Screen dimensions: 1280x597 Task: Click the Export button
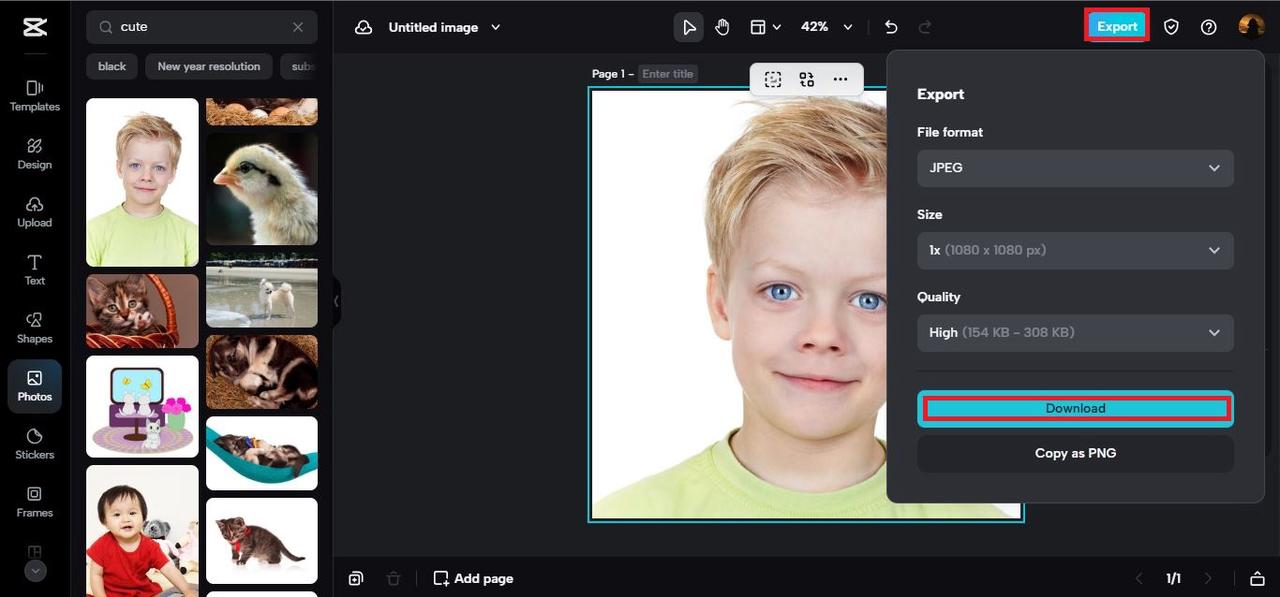point(1117,26)
